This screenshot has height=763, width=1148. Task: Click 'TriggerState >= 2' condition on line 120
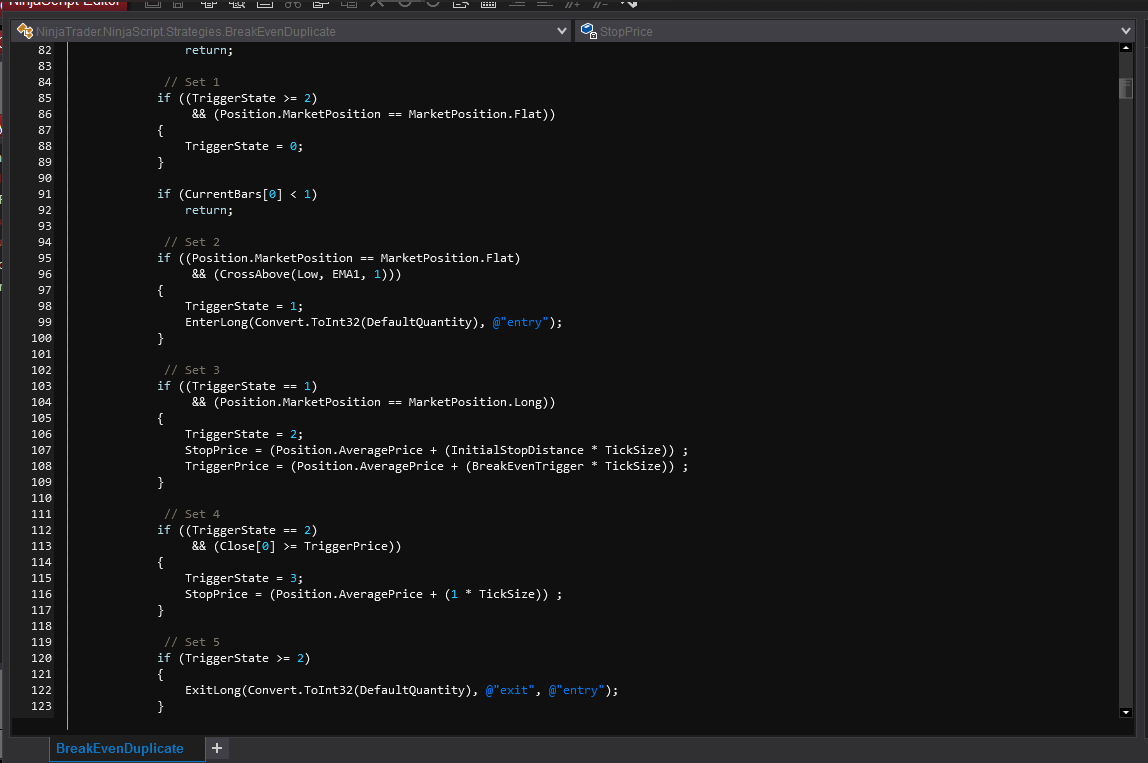[244, 658]
